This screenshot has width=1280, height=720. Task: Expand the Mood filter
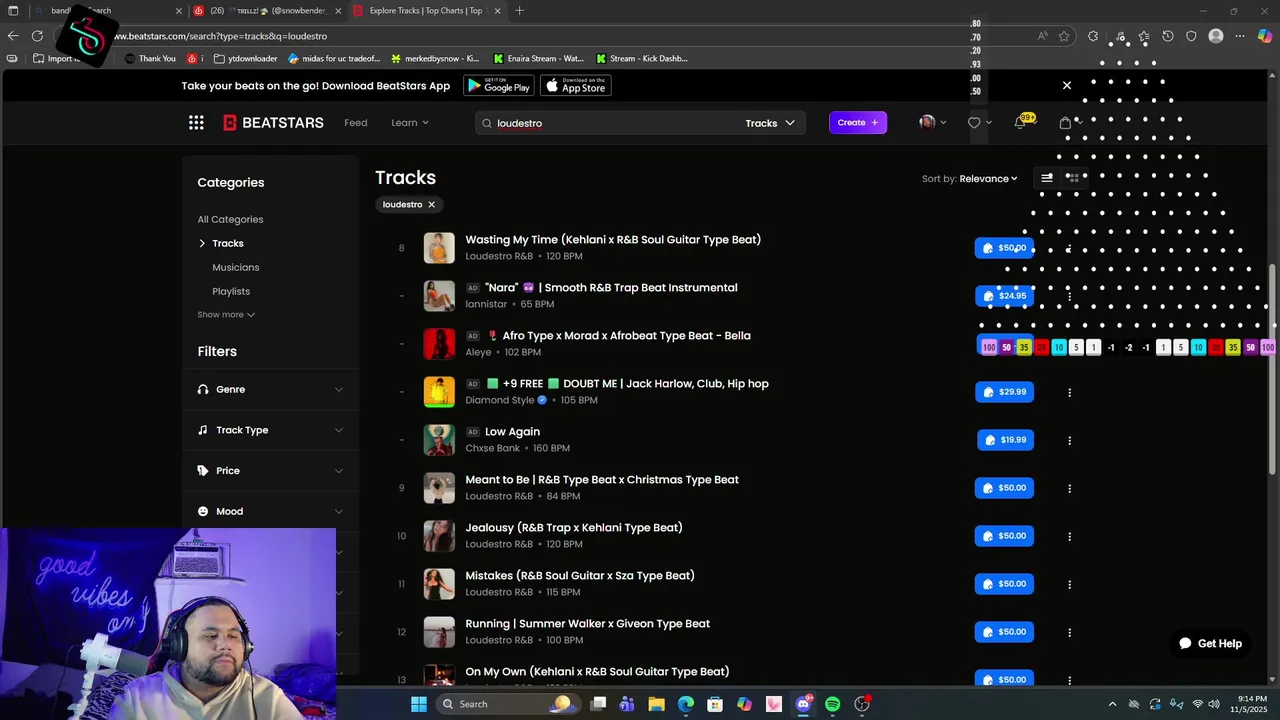point(270,511)
